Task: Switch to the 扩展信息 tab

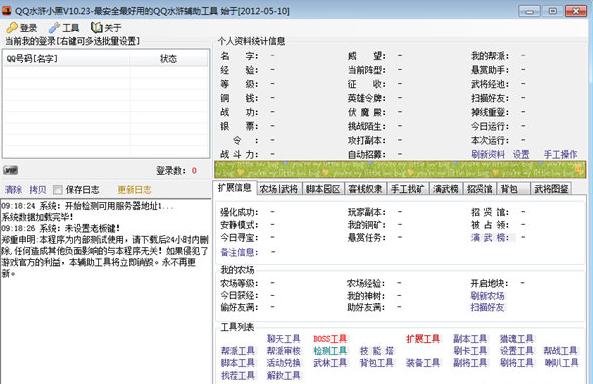Action: pyautogui.click(x=234, y=188)
